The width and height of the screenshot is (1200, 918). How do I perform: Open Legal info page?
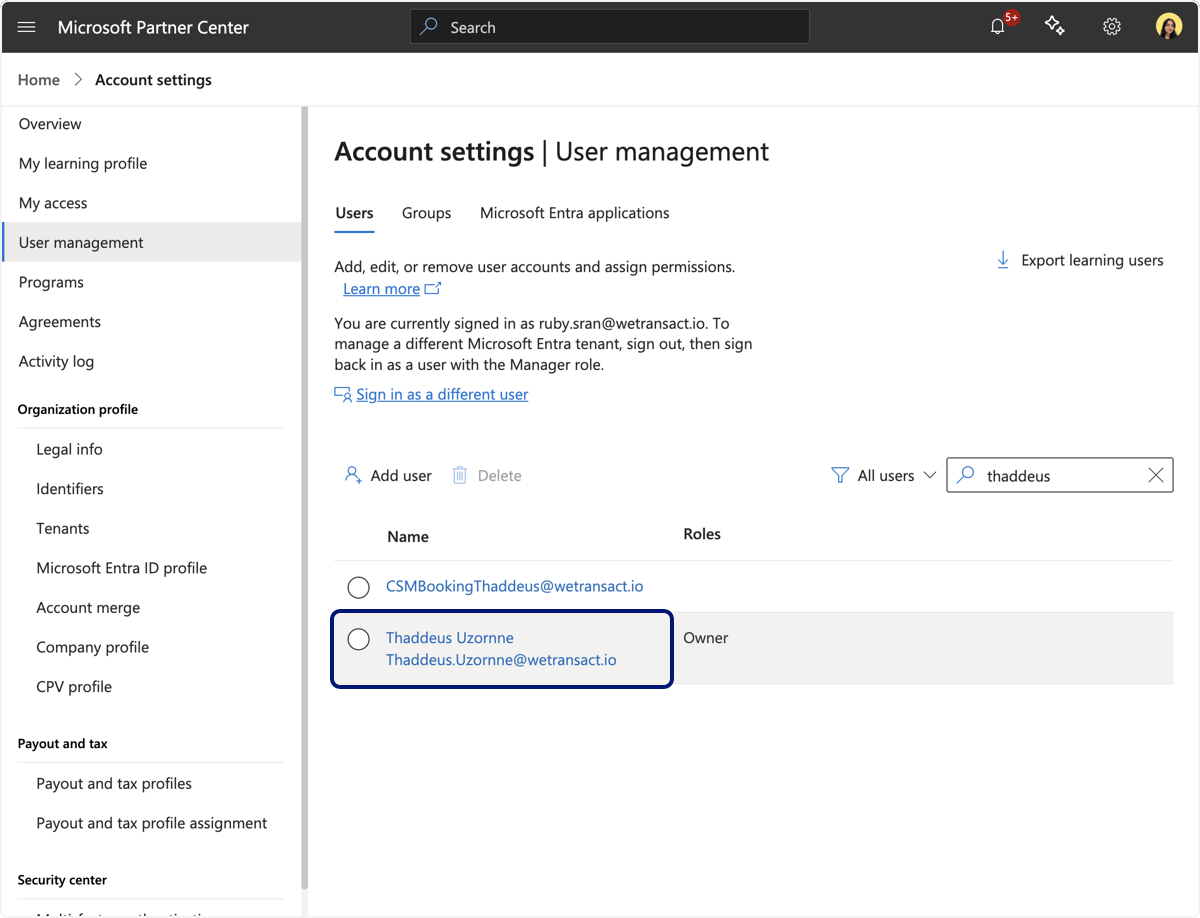pos(69,449)
